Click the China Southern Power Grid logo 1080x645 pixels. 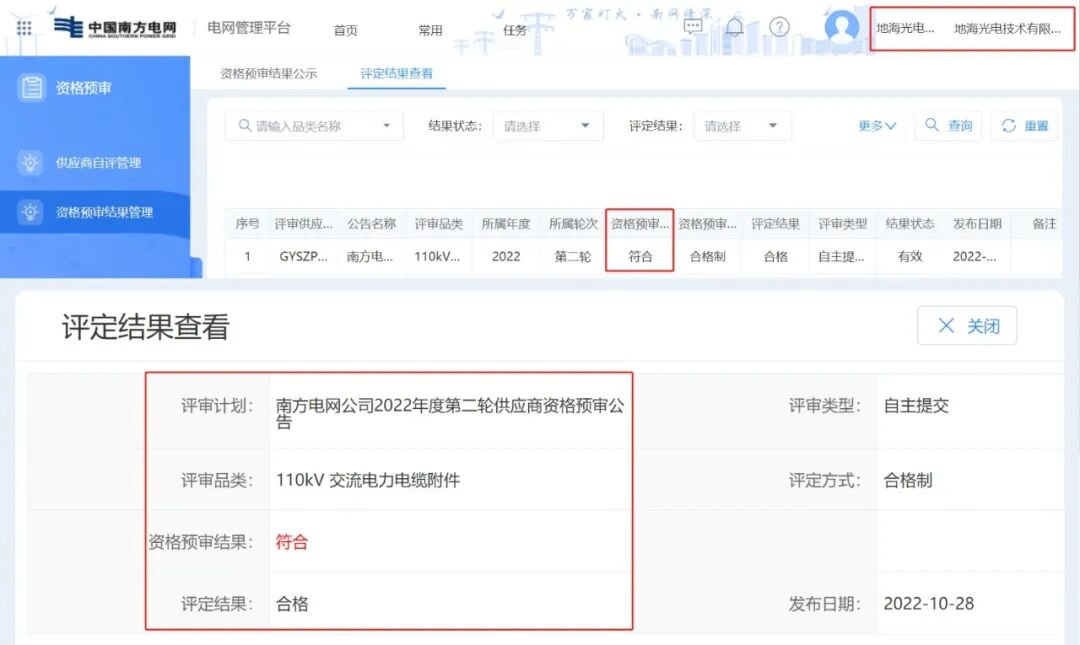pos(115,28)
